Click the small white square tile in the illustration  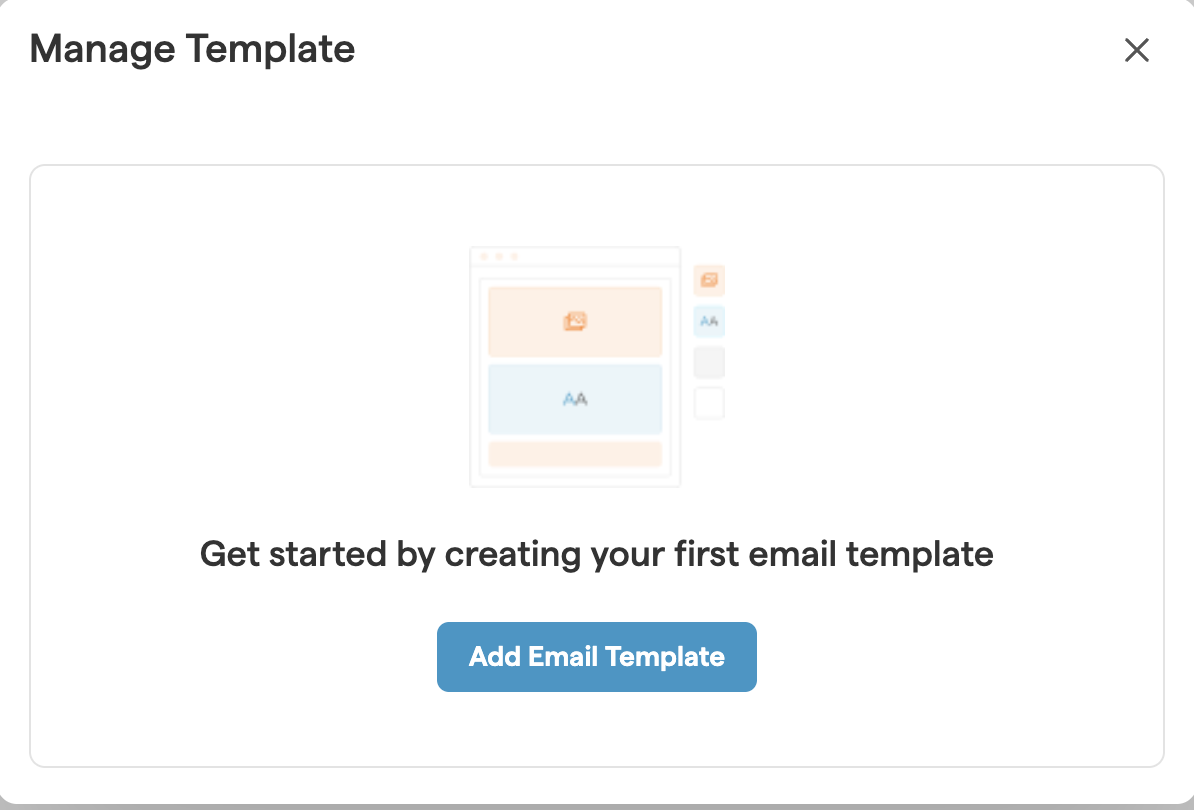(709, 403)
